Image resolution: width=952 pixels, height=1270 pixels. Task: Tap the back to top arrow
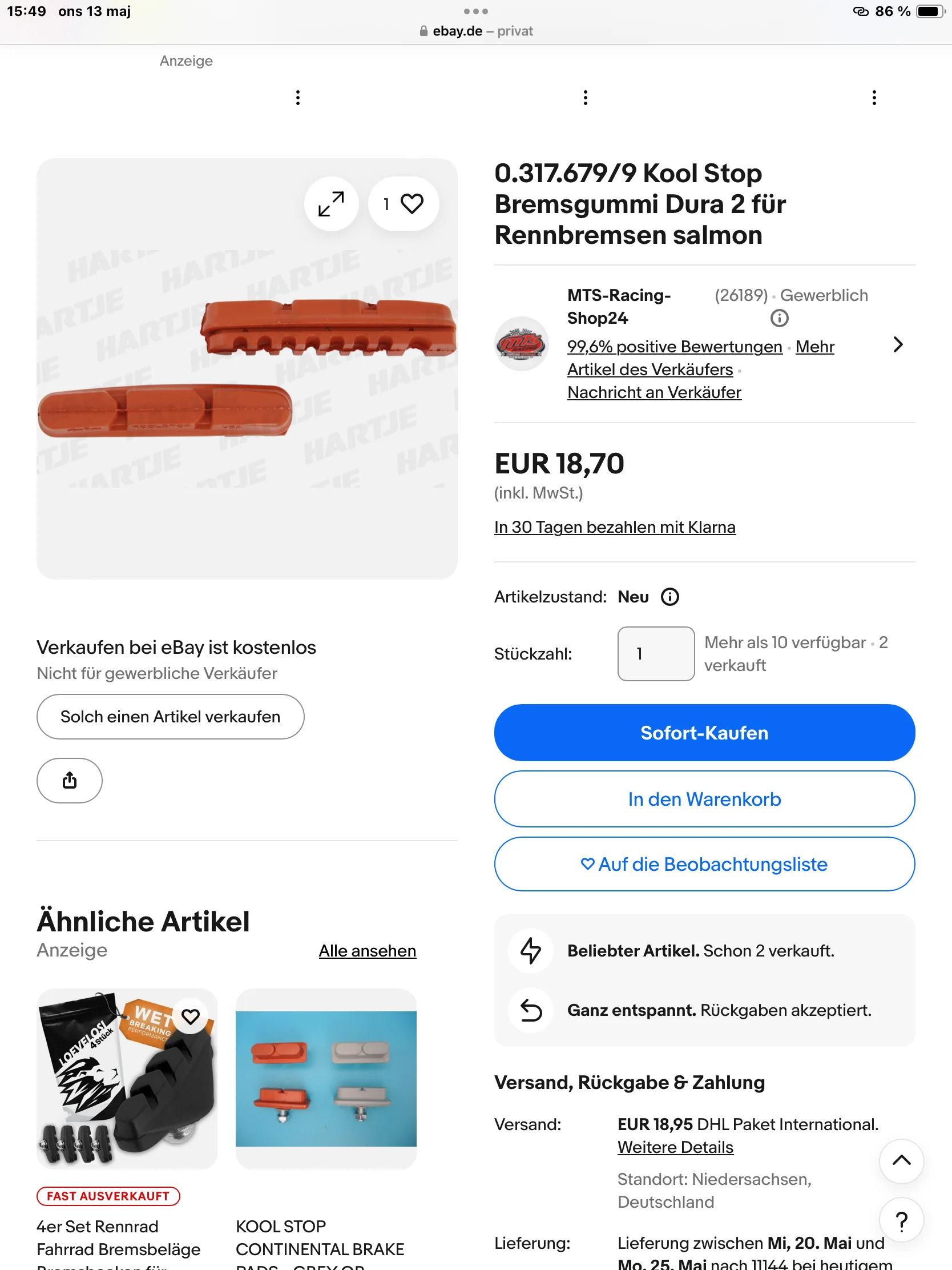tap(902, 1160)
